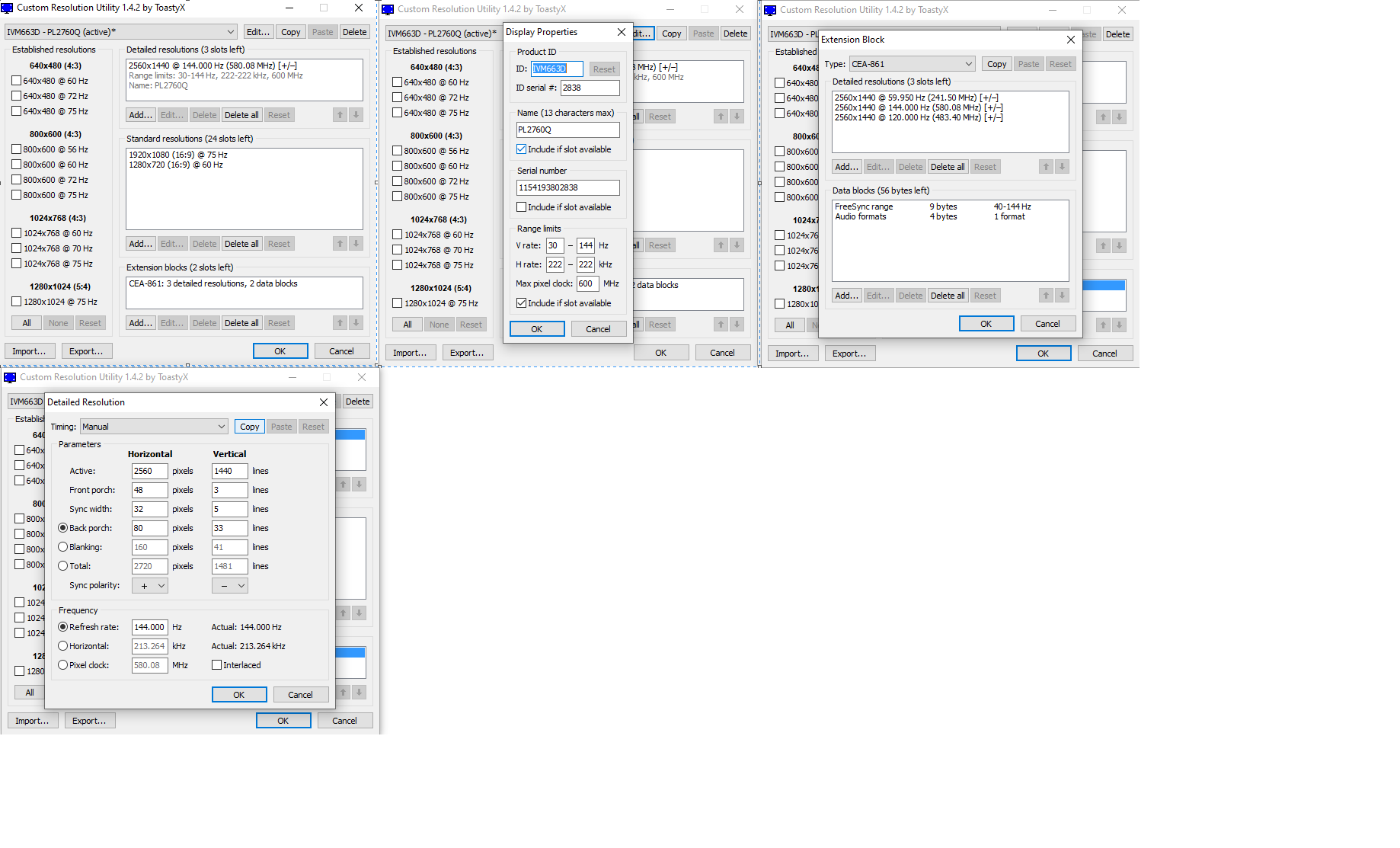Click Export in the undialoged main window
The width and height of the screenshot is (1400, 848).
[x=86, y=351]
